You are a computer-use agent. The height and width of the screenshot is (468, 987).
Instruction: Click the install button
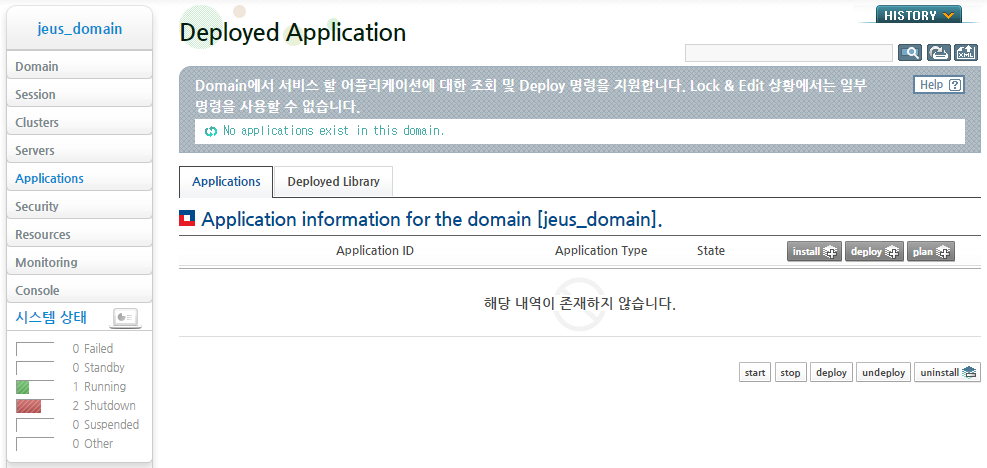(814, 251)
